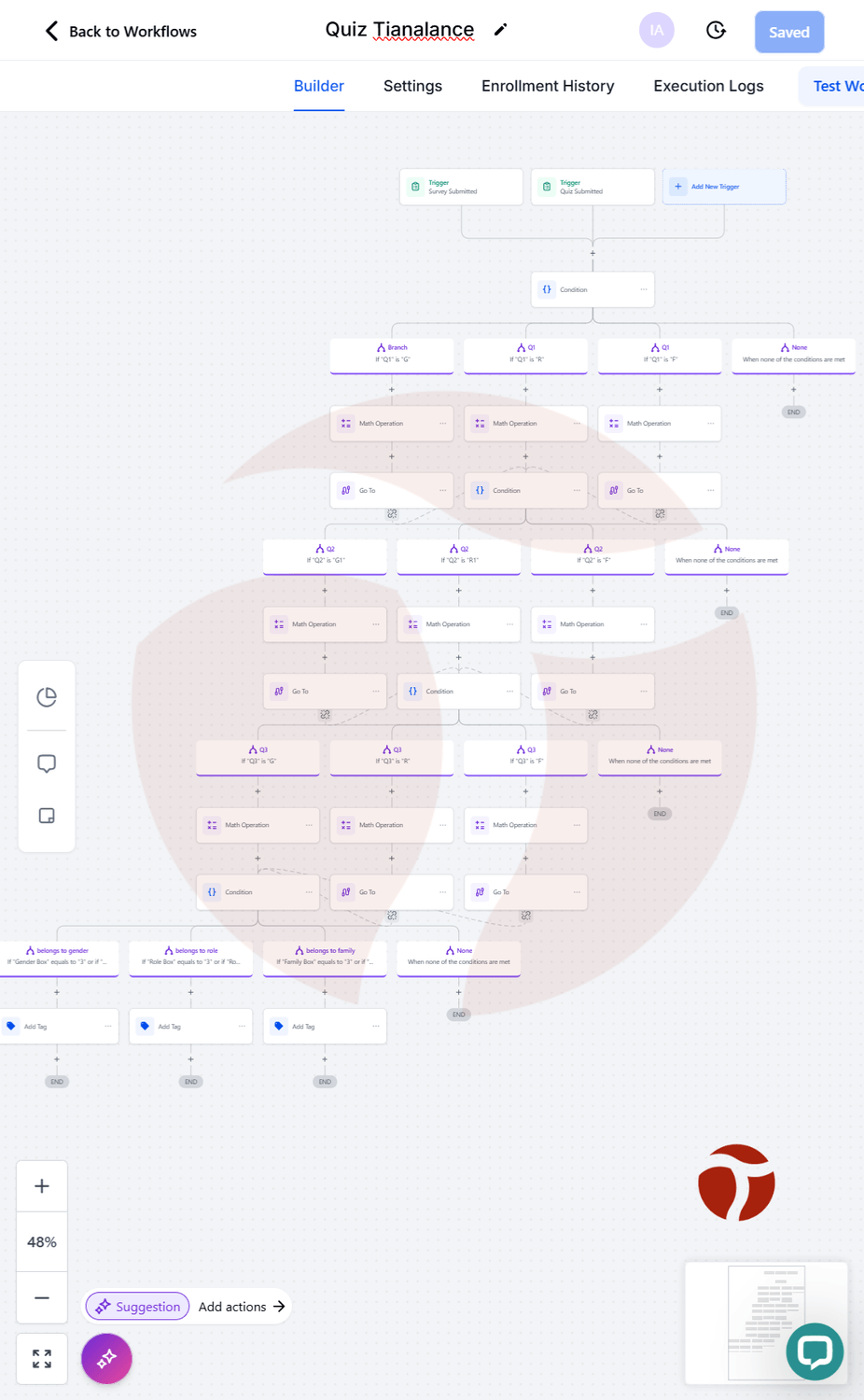Open the comments speech bubble icon

[x=47, y=763]
